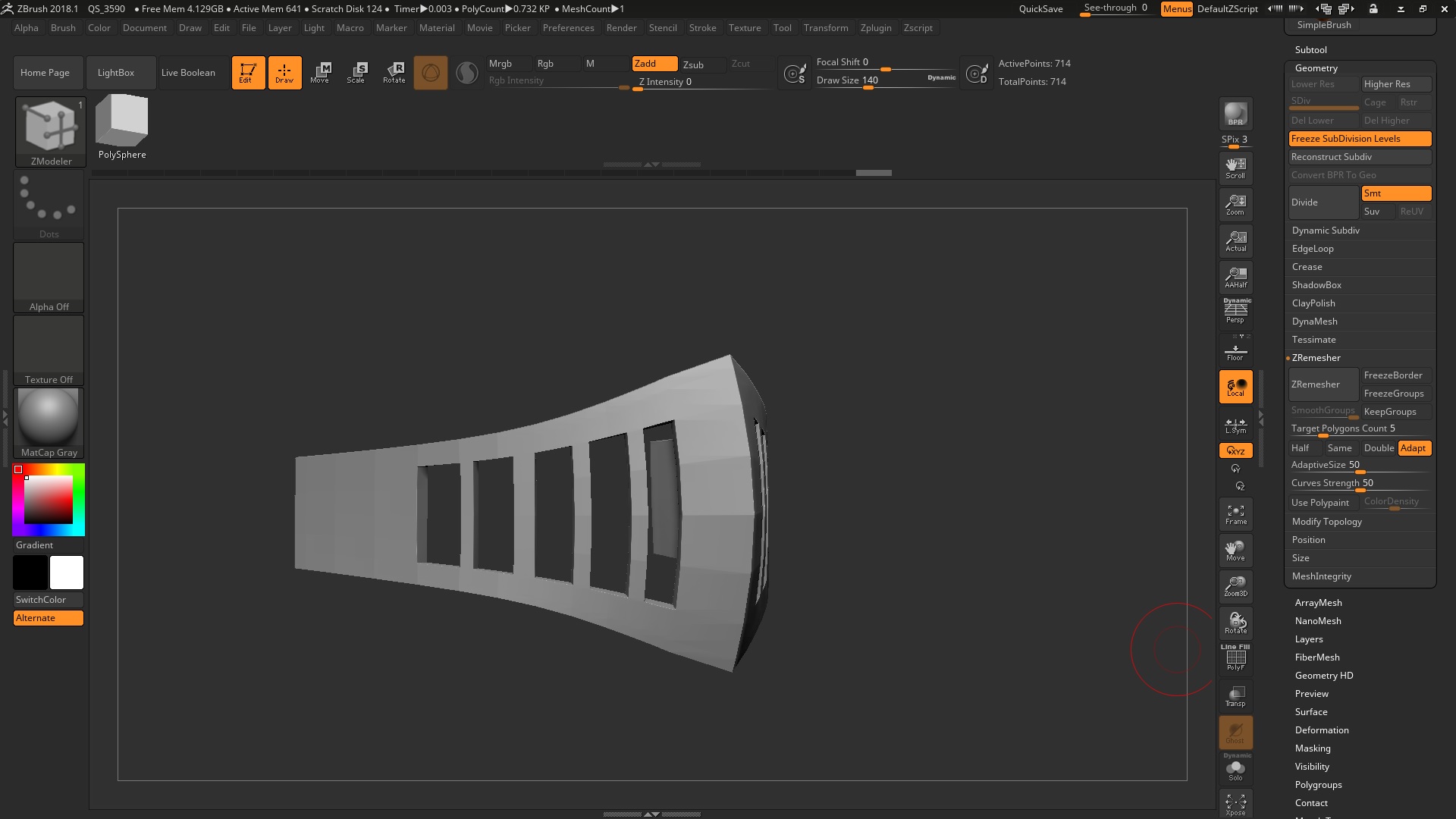Toggle the Local transformations button
1456x819 pixels.
click(x=1235, y=387)
